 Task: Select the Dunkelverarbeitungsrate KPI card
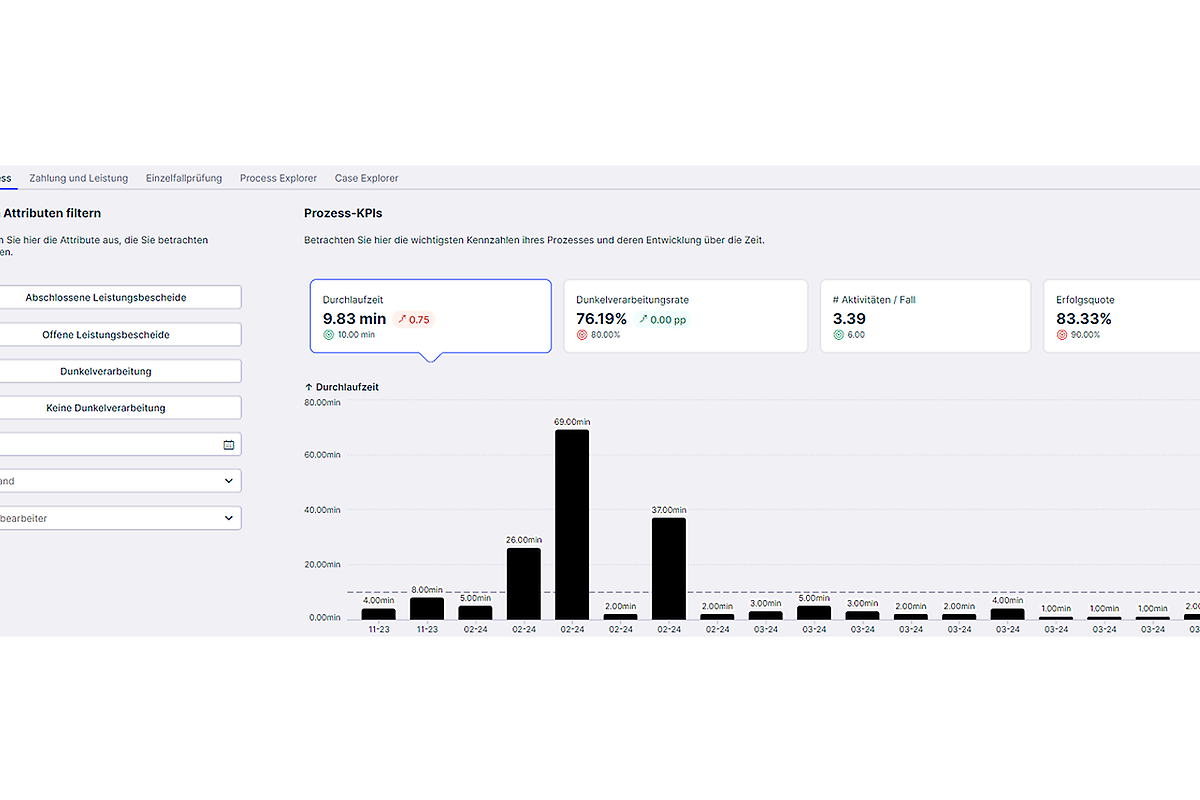(685, 316)
